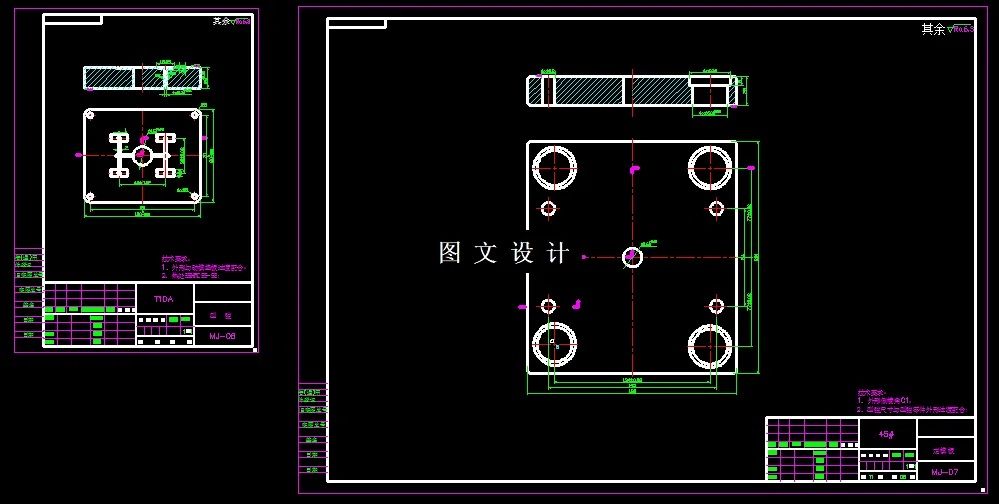Click the part name cell above MJ-07

tap(945, 450)
